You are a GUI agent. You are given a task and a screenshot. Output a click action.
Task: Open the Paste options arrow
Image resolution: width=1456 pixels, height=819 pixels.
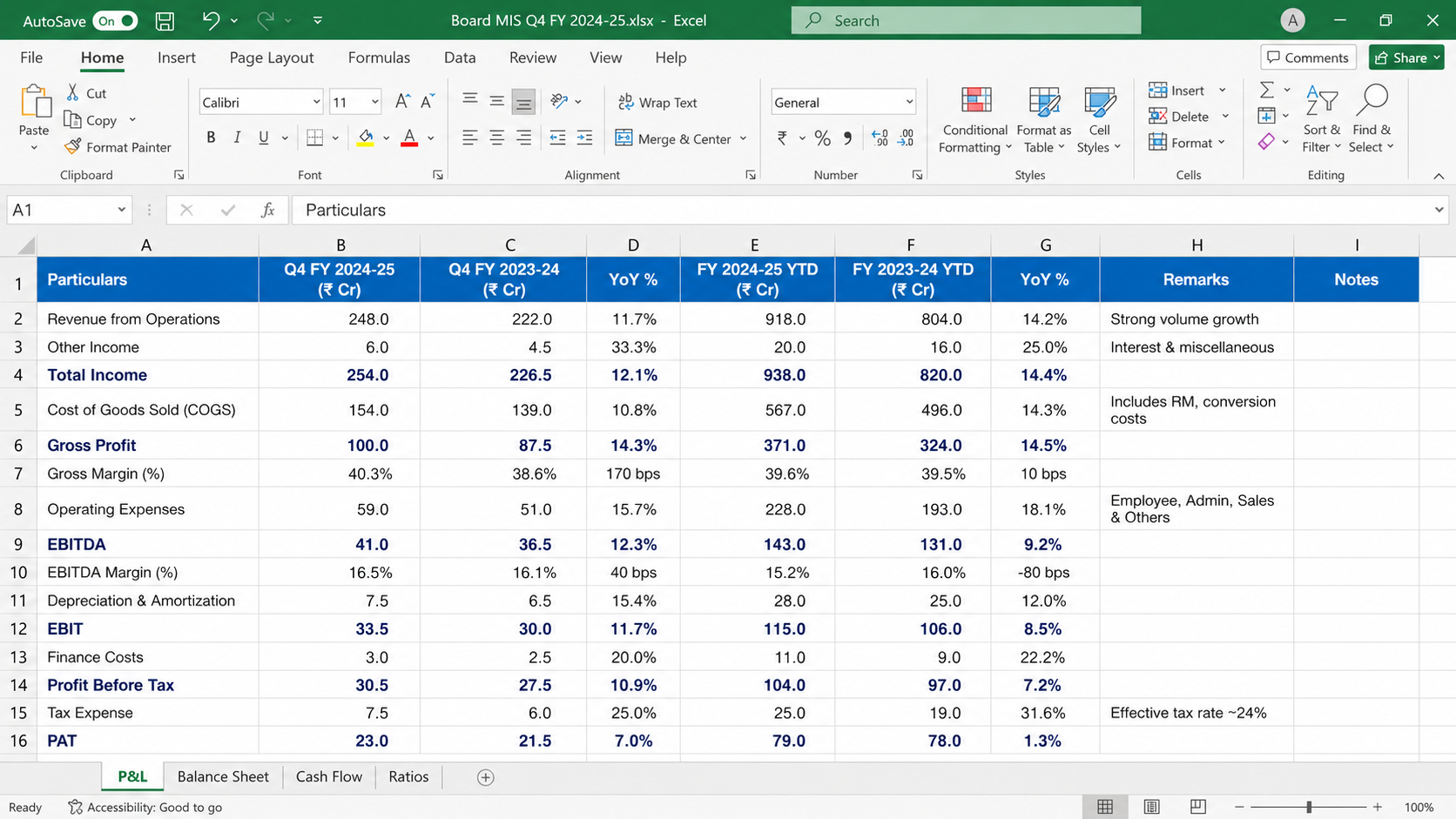(34, 148)
